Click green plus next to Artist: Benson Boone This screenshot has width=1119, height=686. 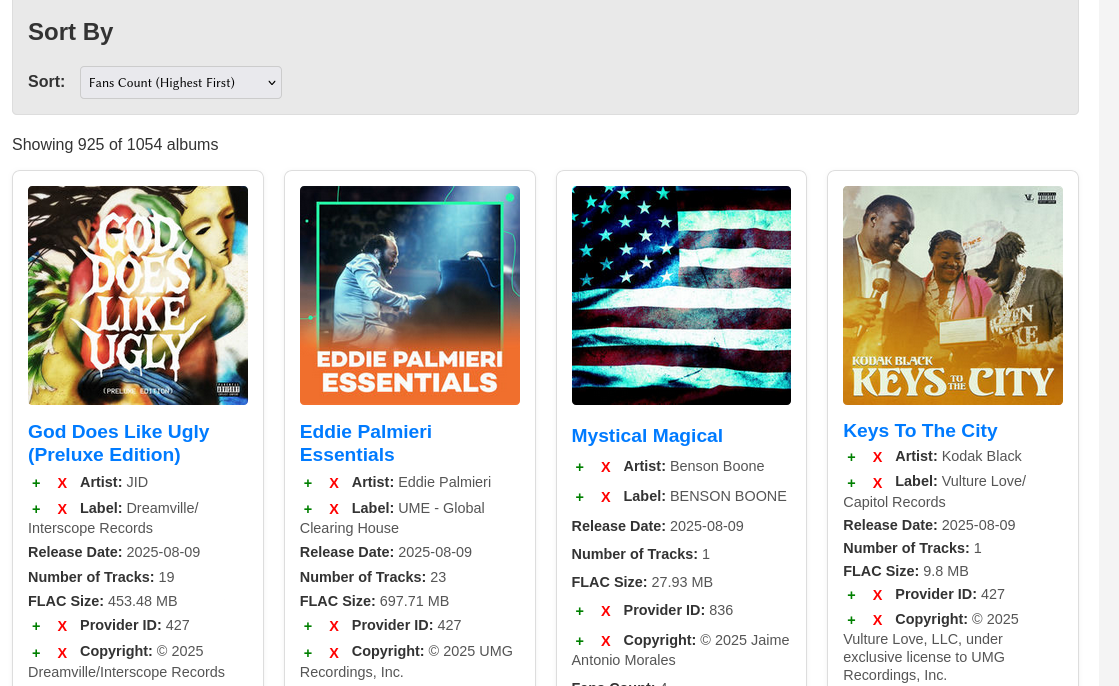point(579,467)
